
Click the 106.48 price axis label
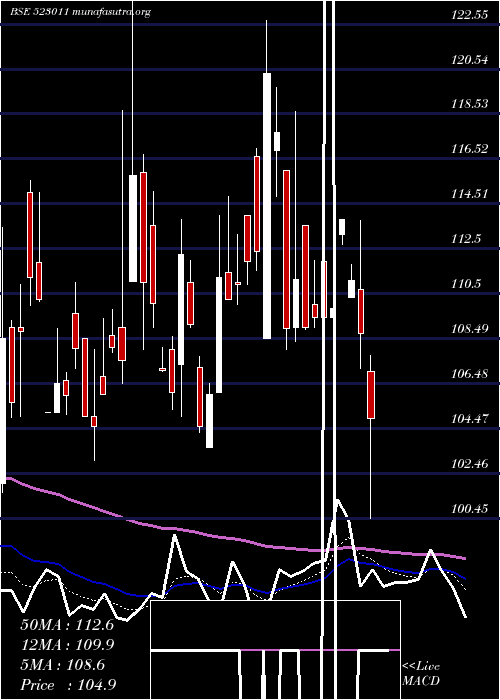point(469,374)
